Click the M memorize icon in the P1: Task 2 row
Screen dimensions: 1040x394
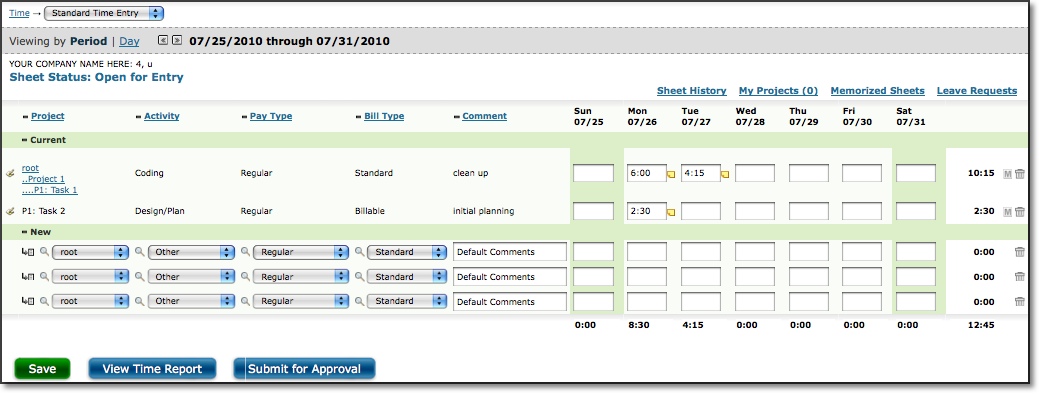(x=1008, y=212)
